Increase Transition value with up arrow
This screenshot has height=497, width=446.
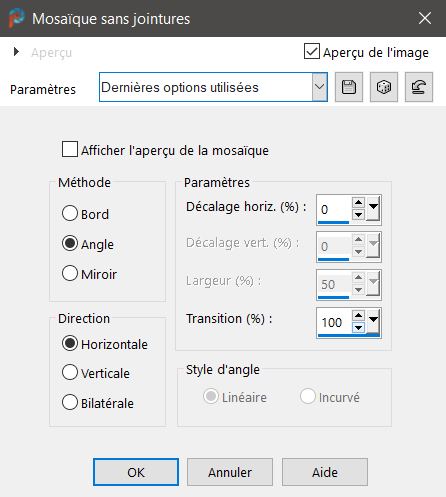(x=358, y=315)
